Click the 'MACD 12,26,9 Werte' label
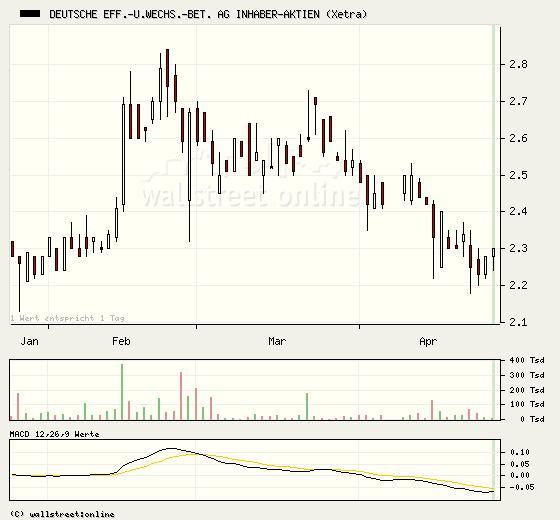 click(x=54, y=434)
